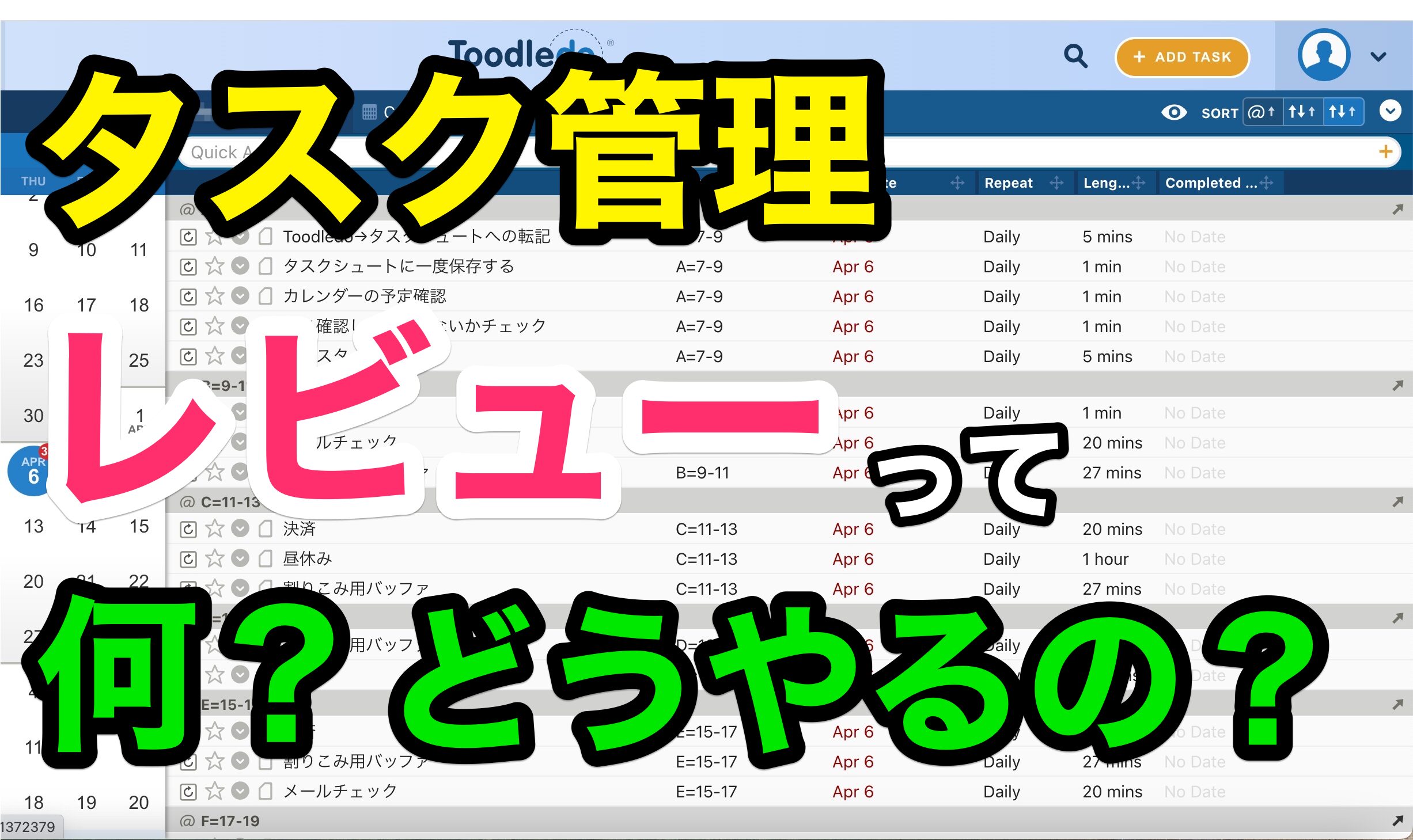
Task: Check off the メールチェック task checkbox
Action: (x=240, y=791)
